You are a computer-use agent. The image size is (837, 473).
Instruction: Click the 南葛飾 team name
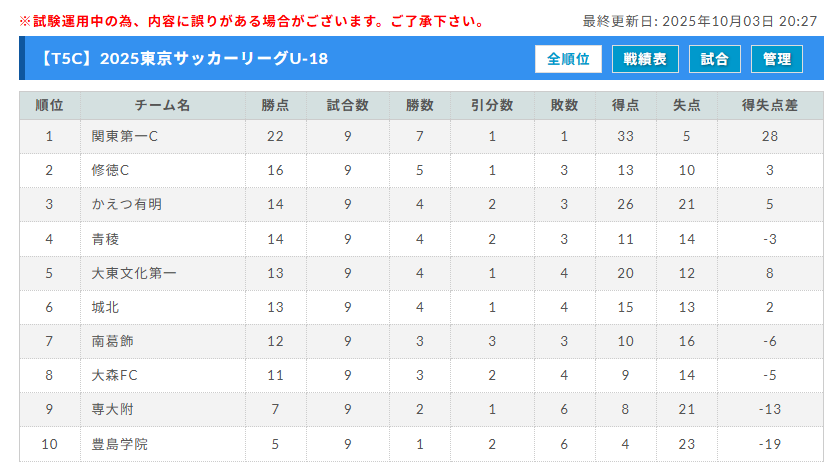[112, 341]
